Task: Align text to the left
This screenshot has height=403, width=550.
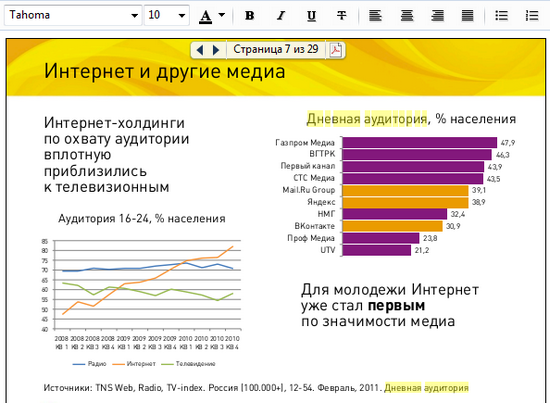Action: pos(375,15)
